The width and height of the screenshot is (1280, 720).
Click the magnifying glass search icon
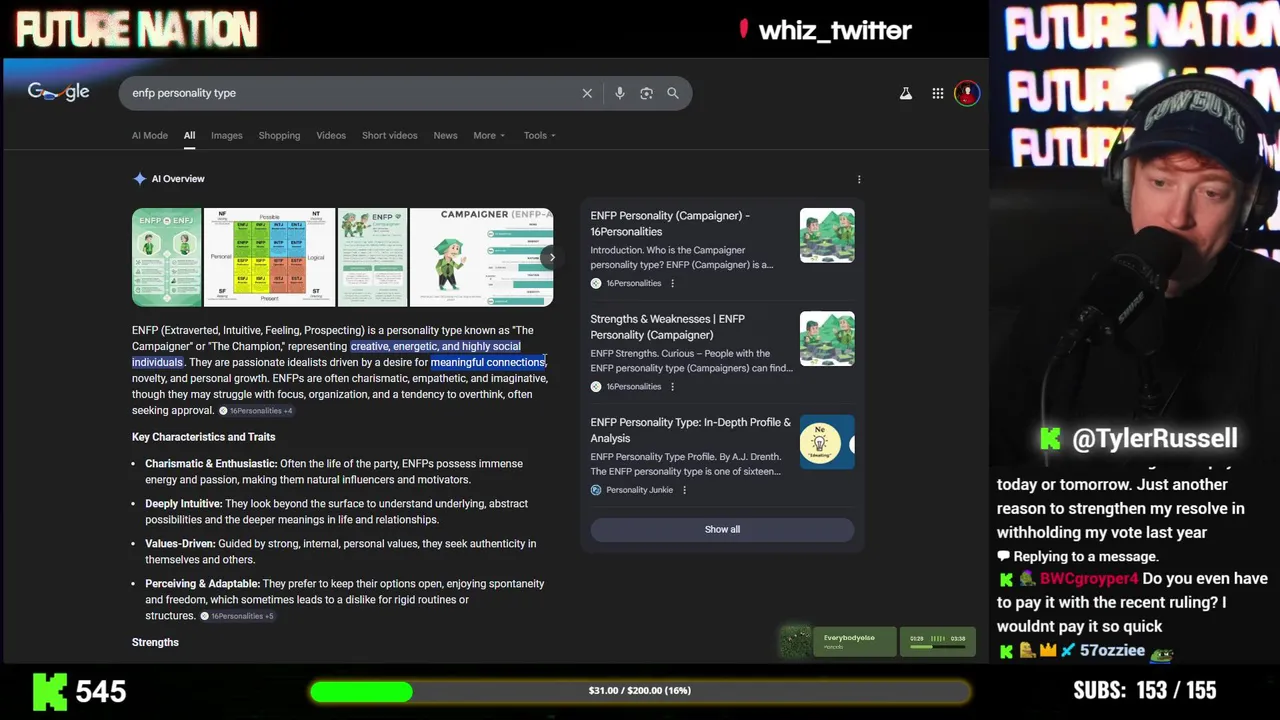pyautogui.click(x=673, y=93)
